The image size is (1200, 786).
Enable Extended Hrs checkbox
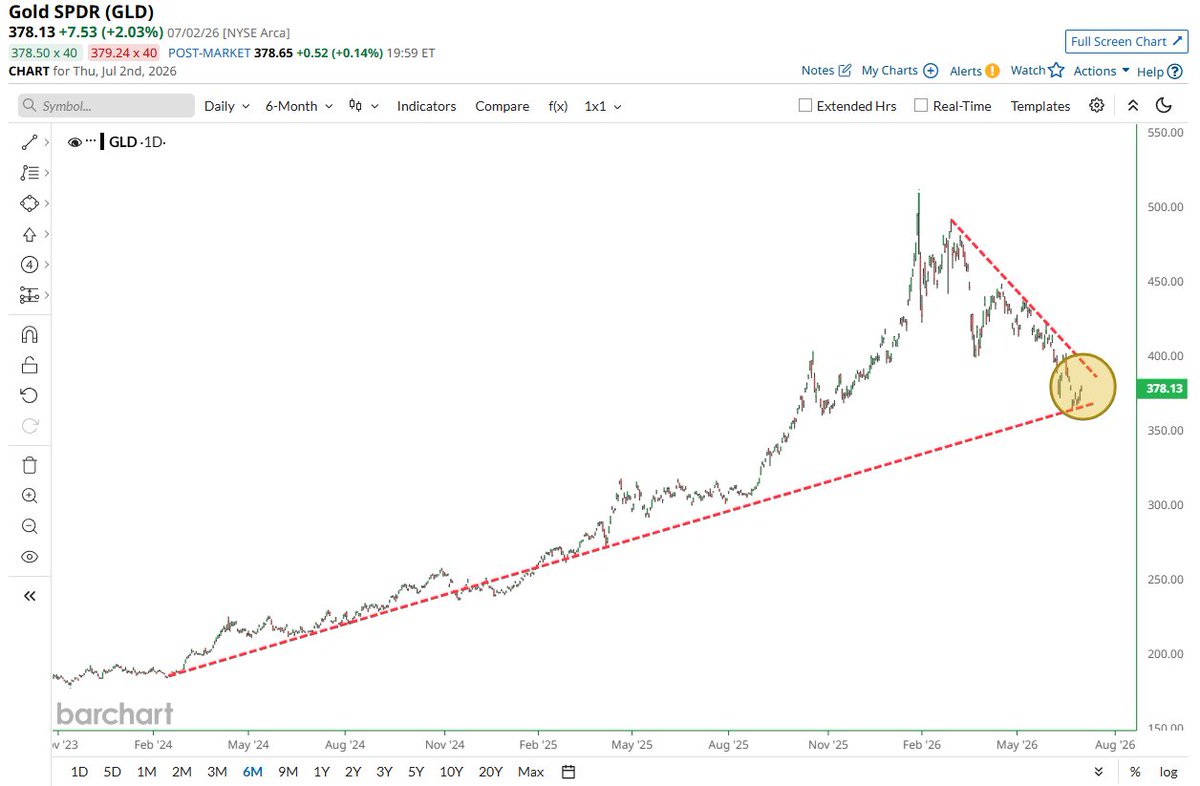[x=806, y=105]
